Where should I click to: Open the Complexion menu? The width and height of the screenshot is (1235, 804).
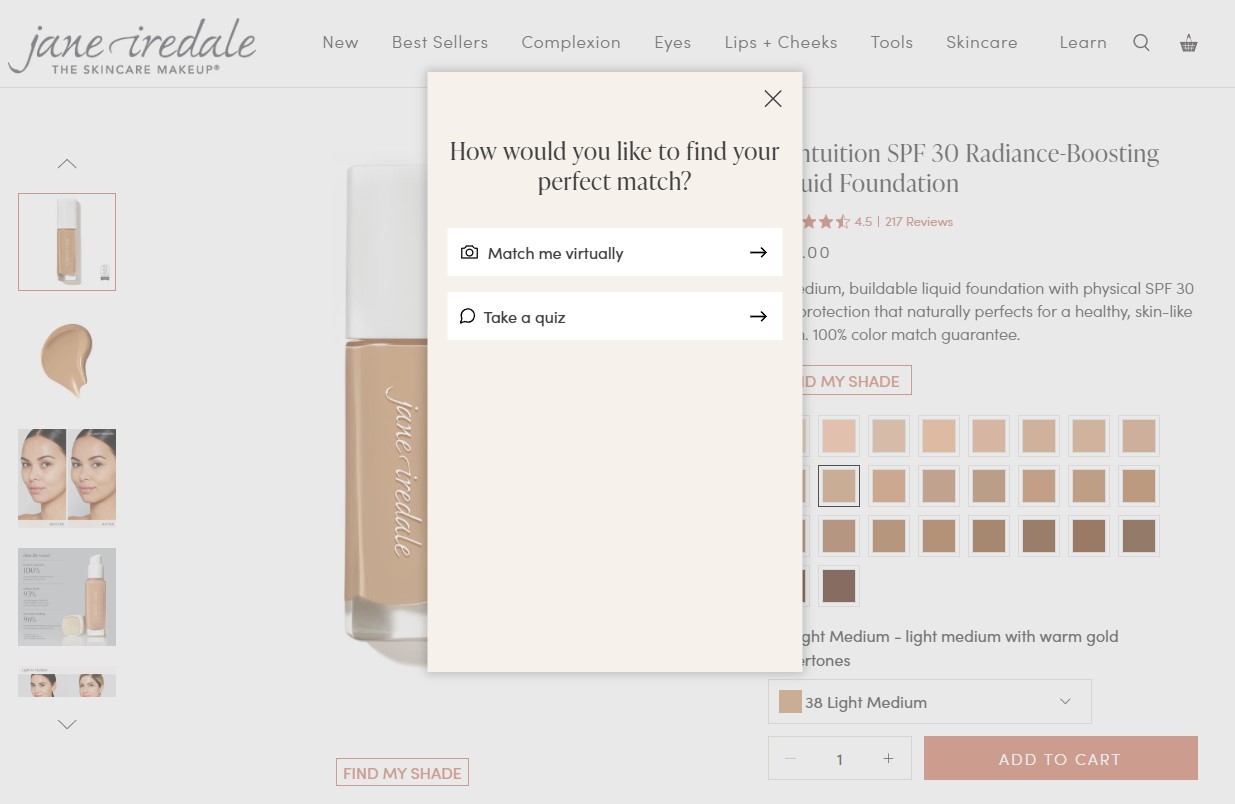click(x=571, y=42)
